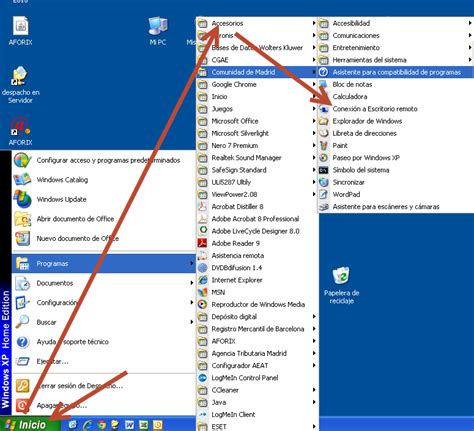Expand the Herramientas del sistema submenu arrow
The image size is (474, 431).
470,60
